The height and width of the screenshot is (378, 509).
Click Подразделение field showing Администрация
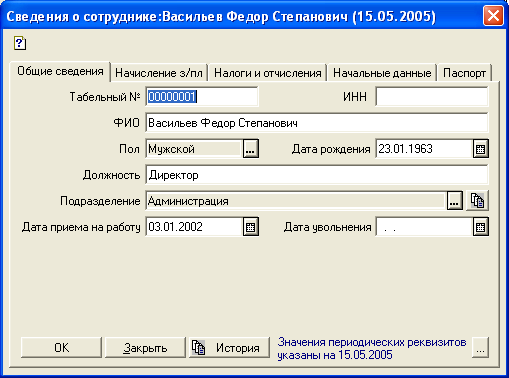pyautogui.click(x=296, y=201)
